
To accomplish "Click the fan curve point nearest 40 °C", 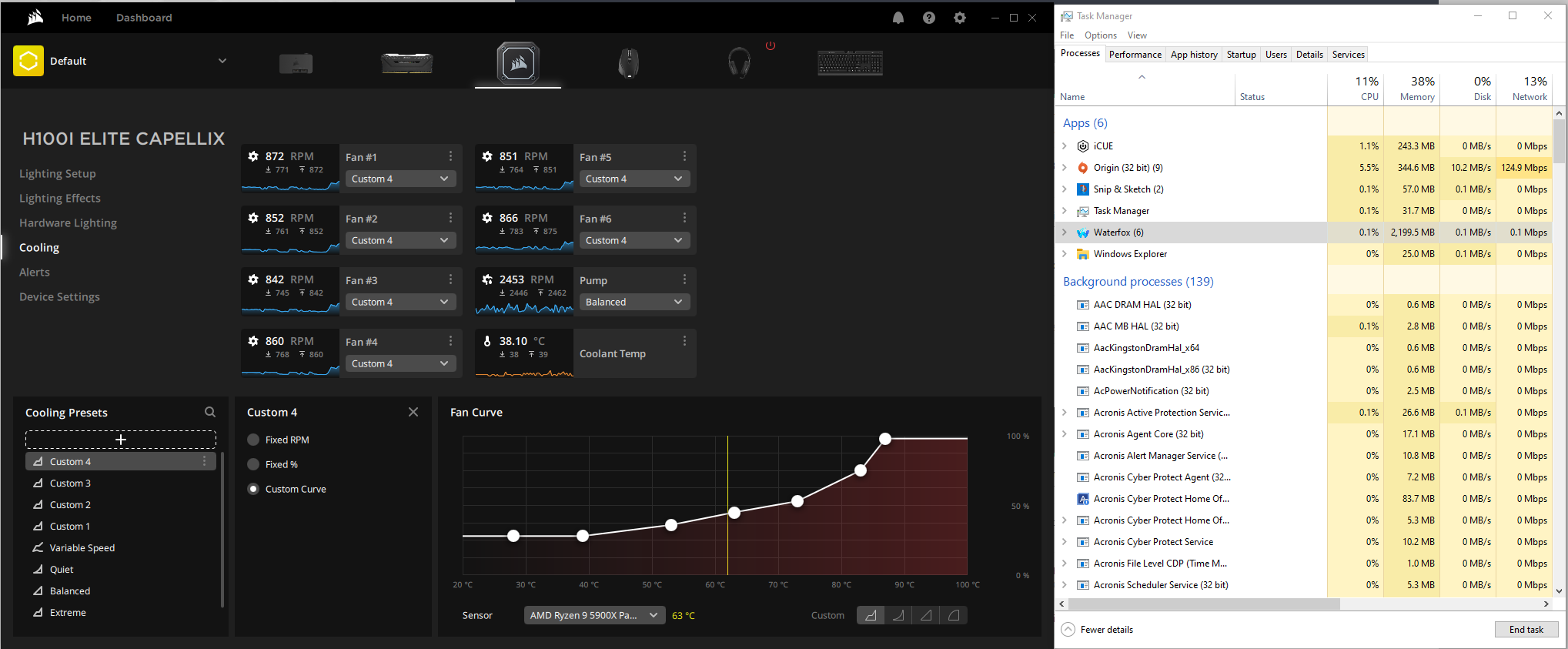I will (583, 536).
